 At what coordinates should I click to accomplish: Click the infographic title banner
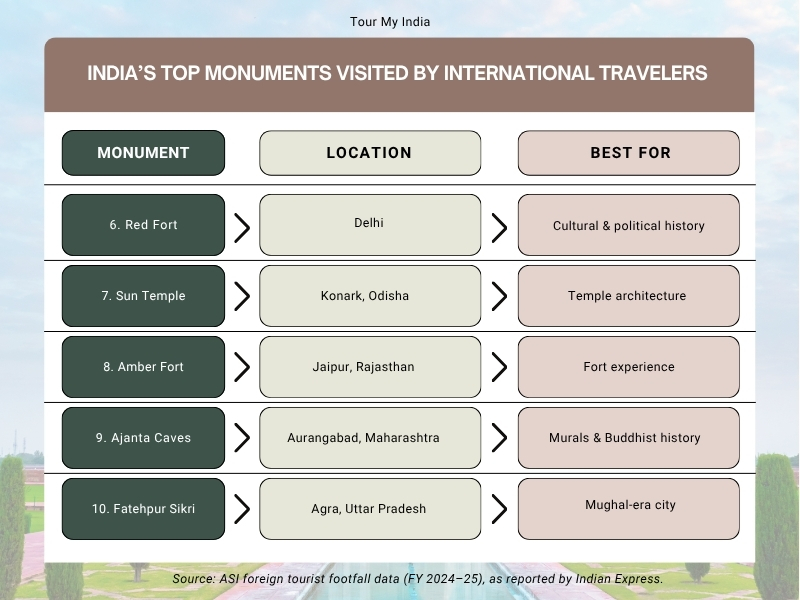[400, 73]
